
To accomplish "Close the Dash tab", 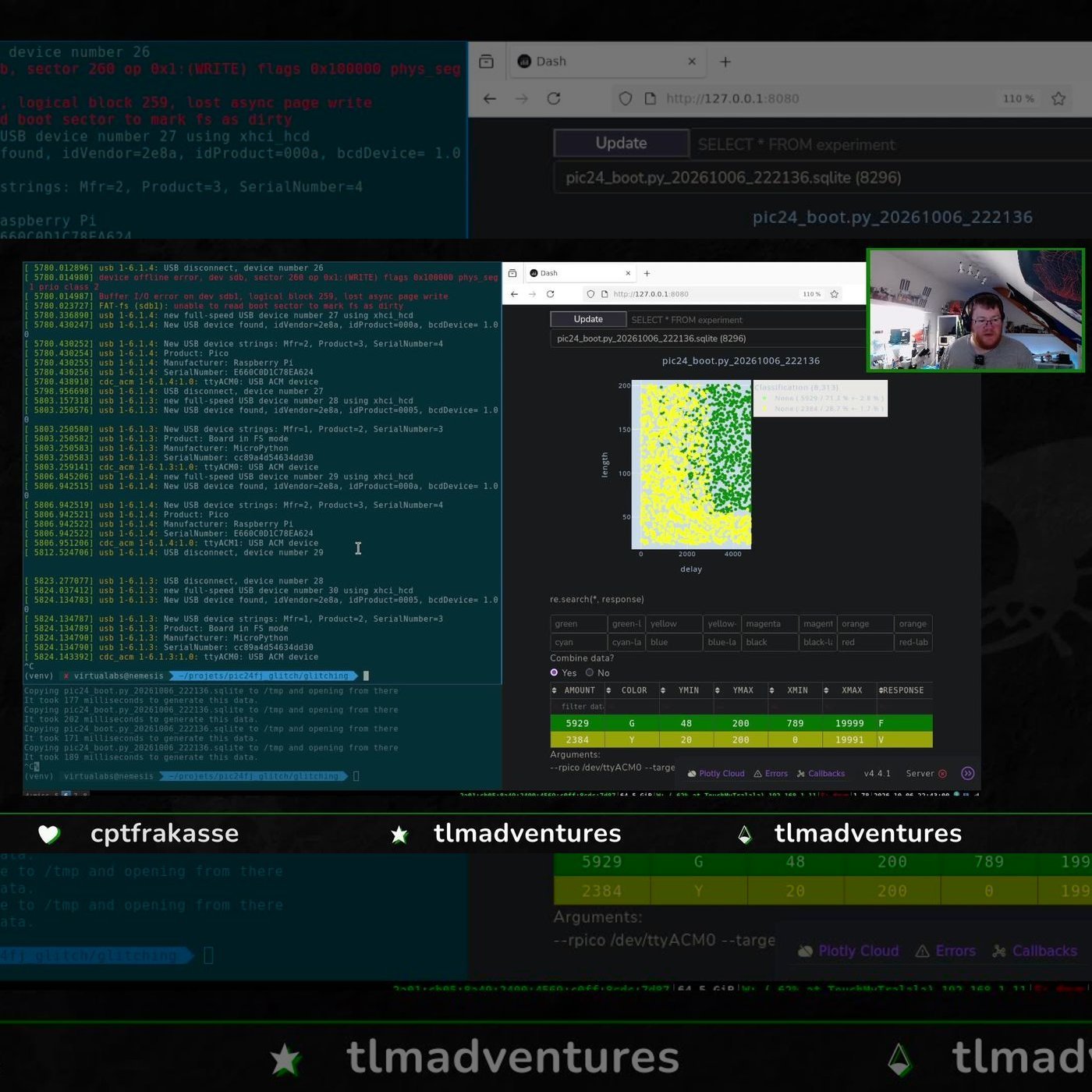I will (x=628, y=273).
